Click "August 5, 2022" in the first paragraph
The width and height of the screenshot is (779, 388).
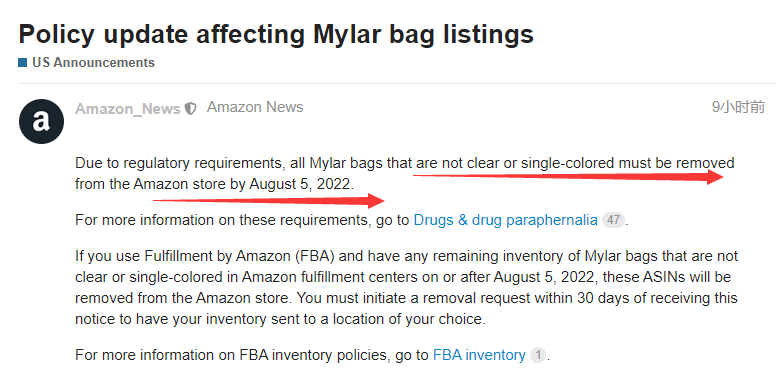[x=301, y=184]
